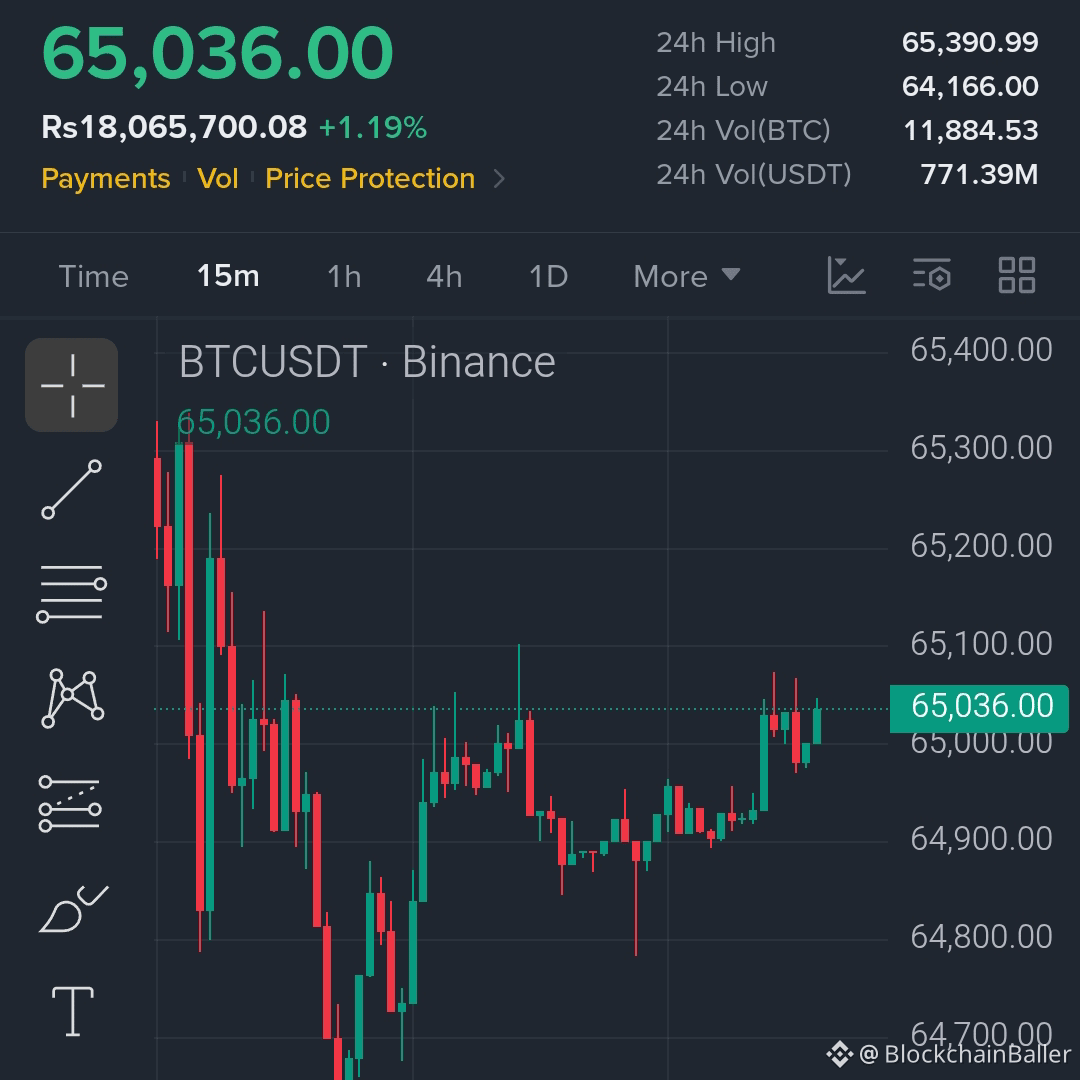Open the Vol tag link
This screenshot has height=1080, width=1080.
point(218,178)
